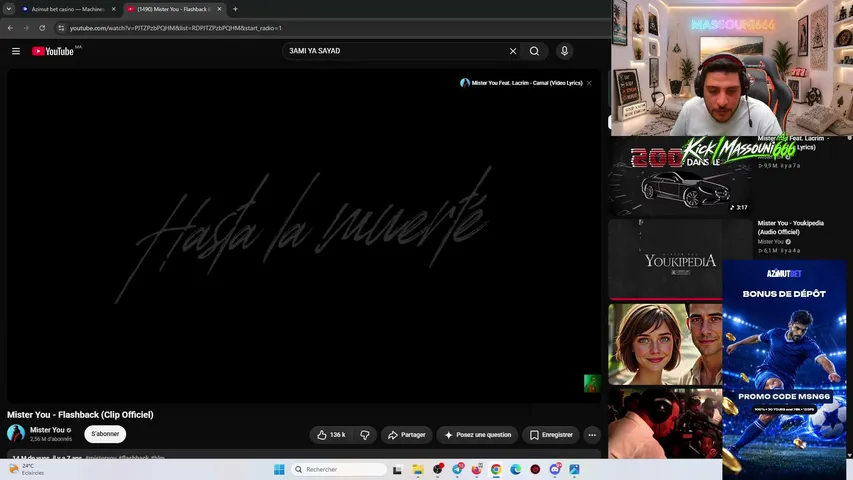Open Firefox from the taskbar
Screen dimensions: 853x480
pyautogui.click(x=477, y=469)
